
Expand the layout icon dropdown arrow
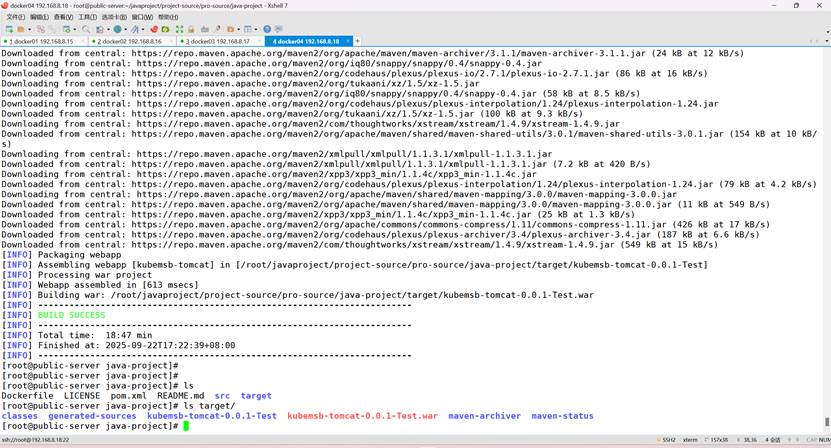pos(256,29)
